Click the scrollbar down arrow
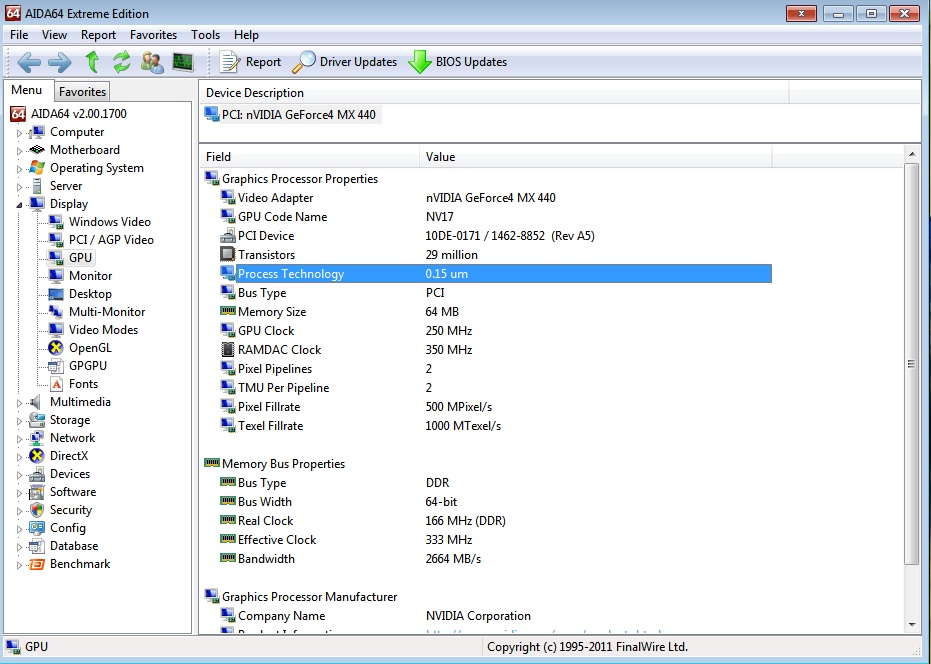Screen dimensions: 931x664 (x=912, y=625)
